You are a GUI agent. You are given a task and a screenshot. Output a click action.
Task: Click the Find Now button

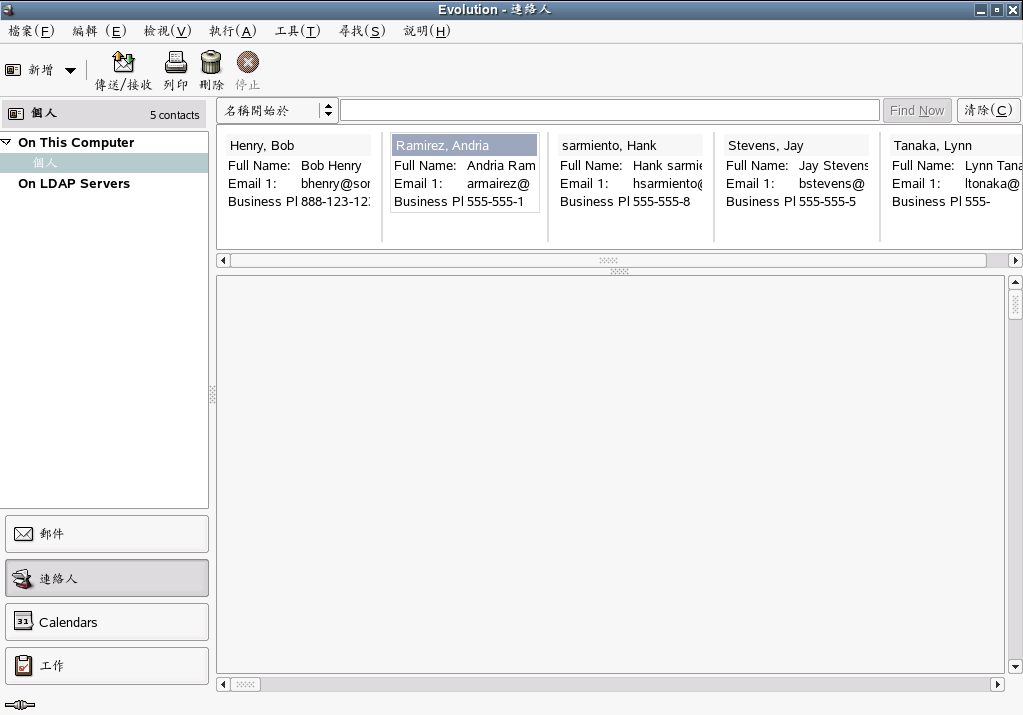(917, 111)
